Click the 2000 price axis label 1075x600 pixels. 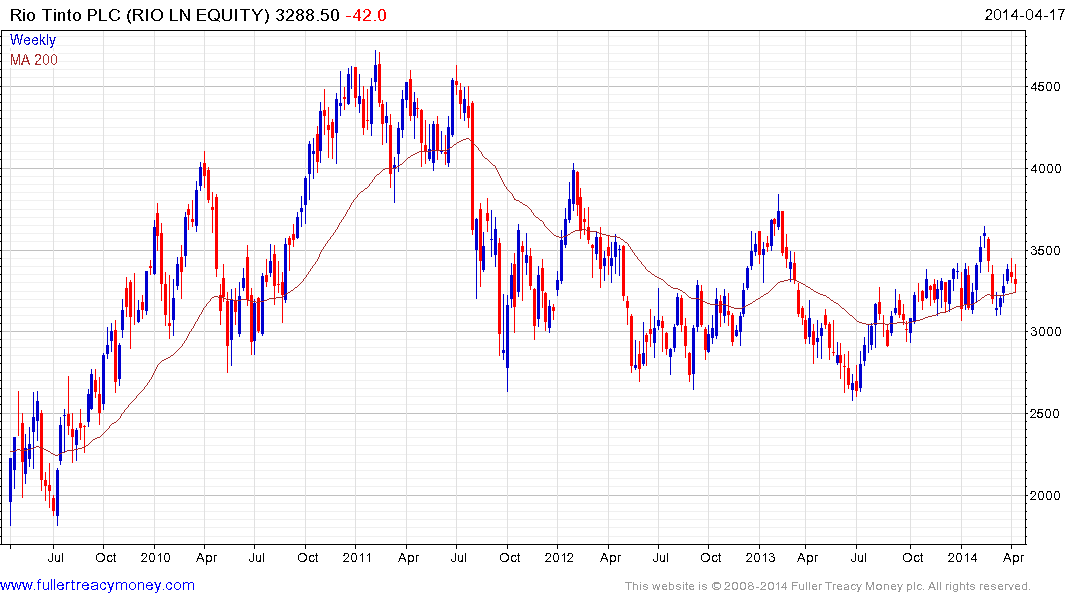[1046, 495]
